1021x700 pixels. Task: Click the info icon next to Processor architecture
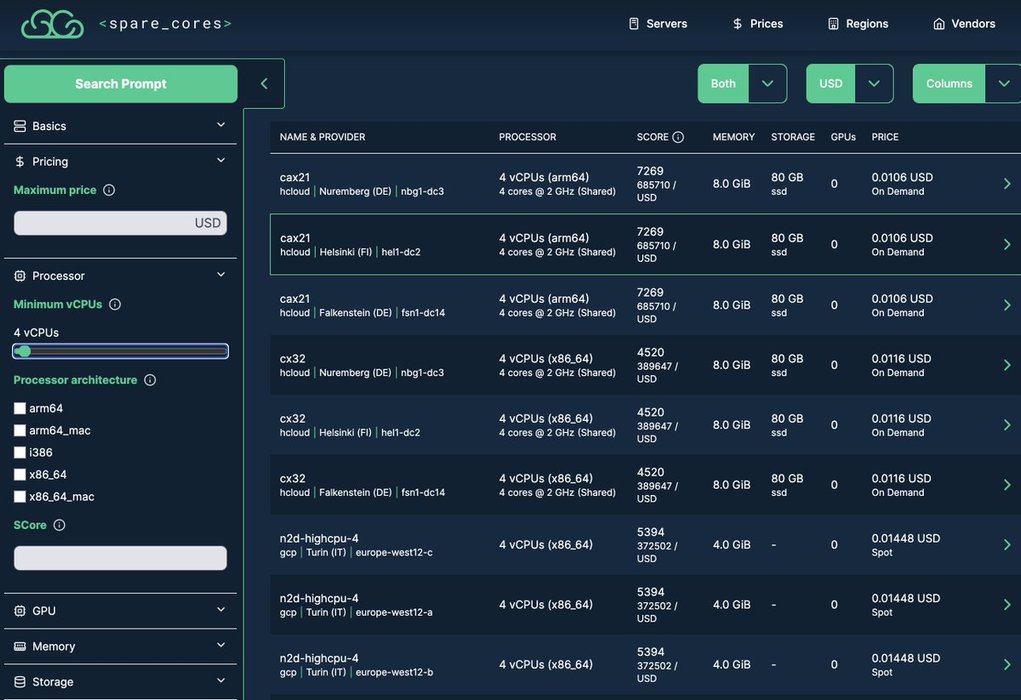[150, 380]
